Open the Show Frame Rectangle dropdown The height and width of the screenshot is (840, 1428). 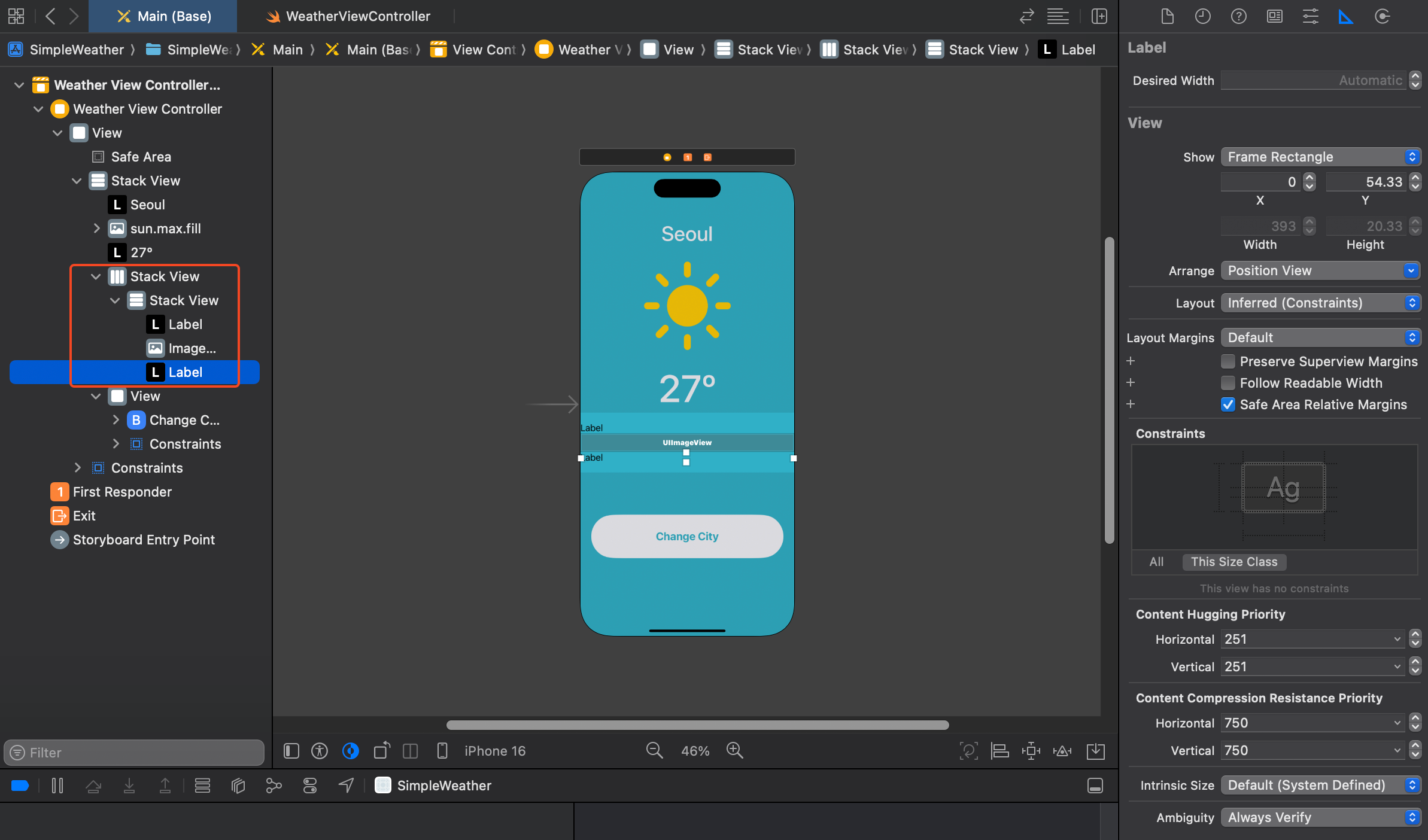[x=1320, y=157]
